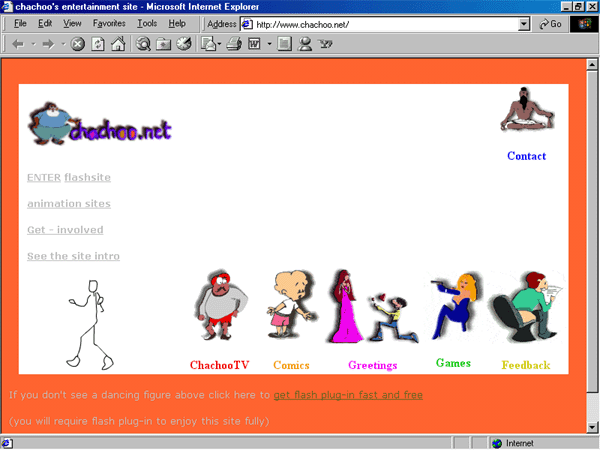
Task: Click the proposing couple Greetings cartoon
Action: point(373,306)
